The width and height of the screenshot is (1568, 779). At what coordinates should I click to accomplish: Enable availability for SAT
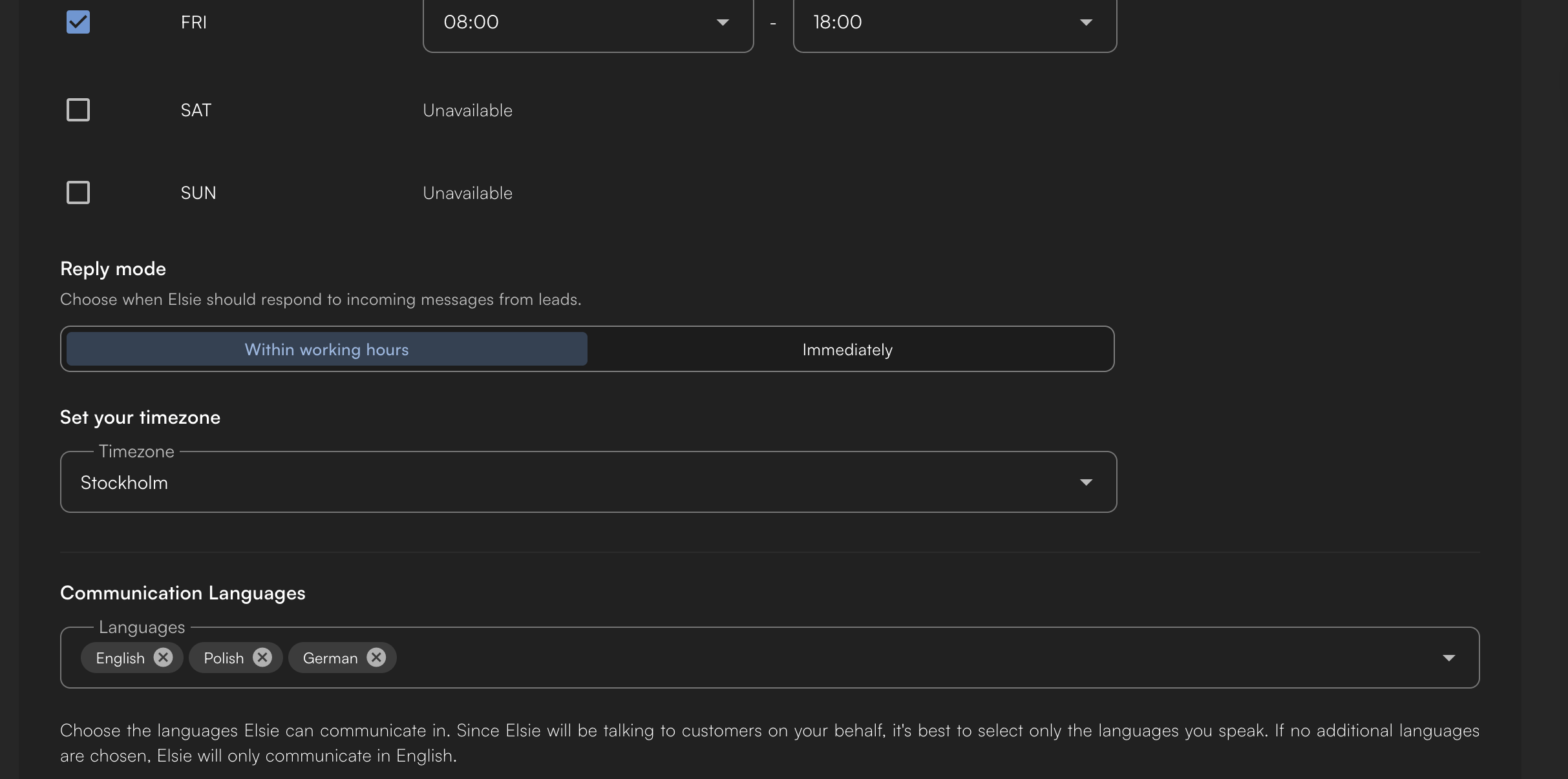tap(78, 110)
